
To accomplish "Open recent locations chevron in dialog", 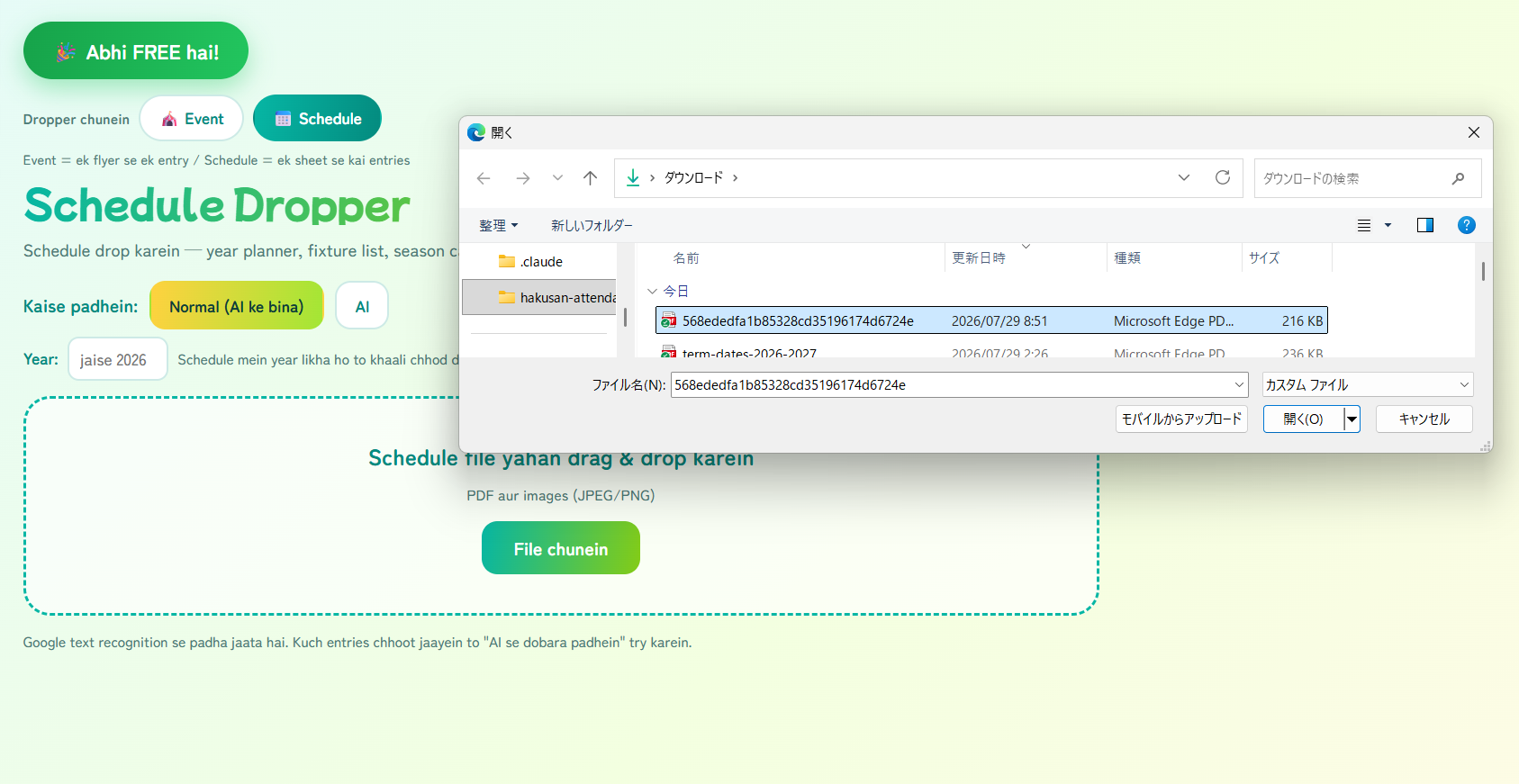I will pos(557,178).
